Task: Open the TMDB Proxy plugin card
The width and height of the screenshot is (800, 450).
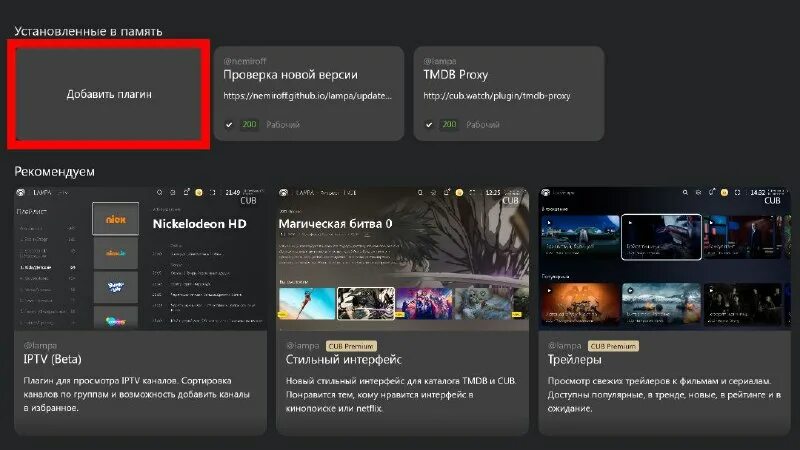Action: point(509,93)
